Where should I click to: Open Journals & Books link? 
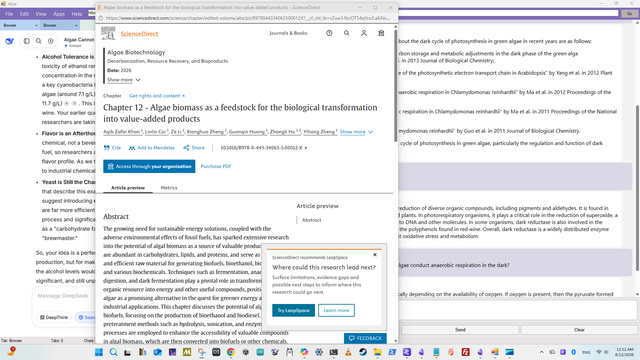tap(288, 33)
